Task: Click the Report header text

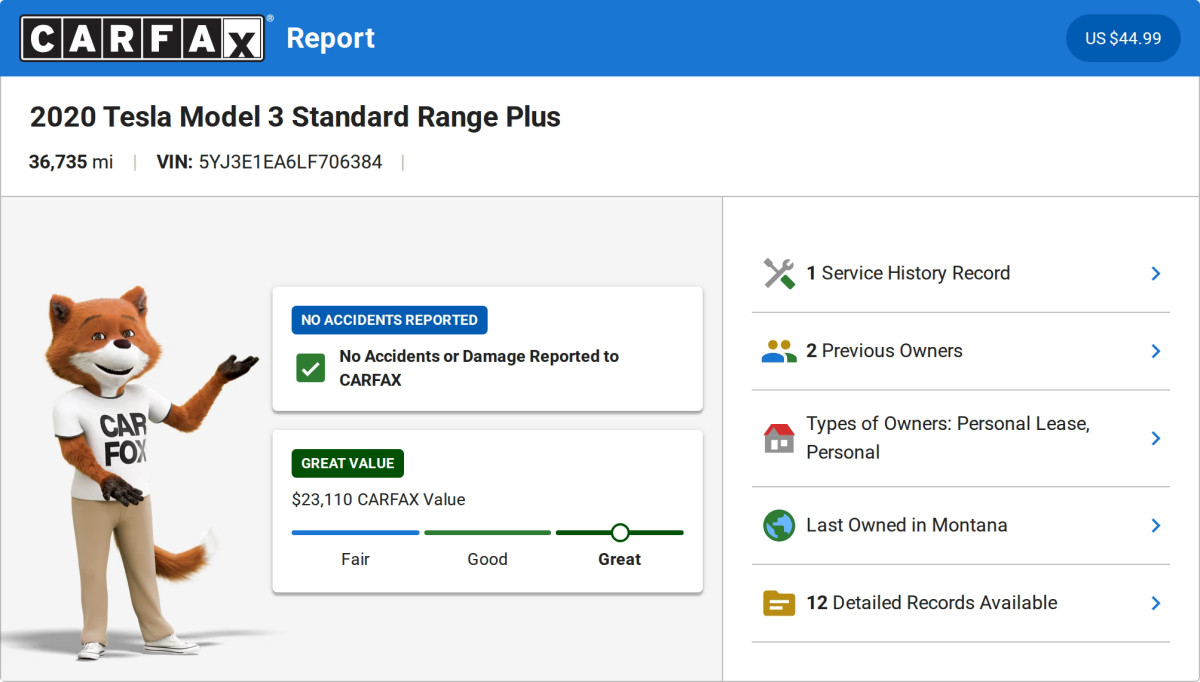Action: (x=331, y=38)
